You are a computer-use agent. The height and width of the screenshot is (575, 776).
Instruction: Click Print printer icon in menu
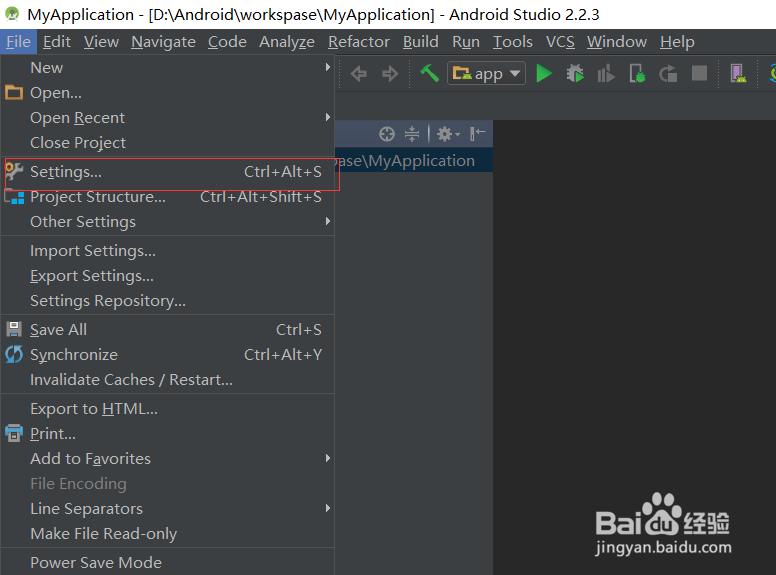(14, 433)
